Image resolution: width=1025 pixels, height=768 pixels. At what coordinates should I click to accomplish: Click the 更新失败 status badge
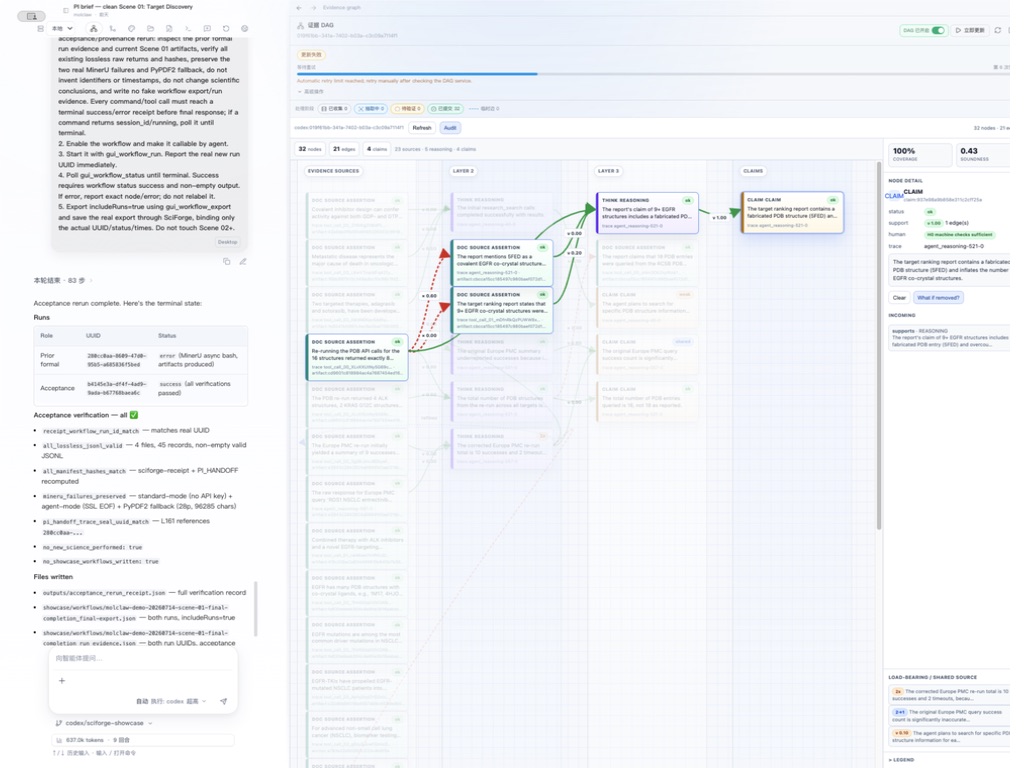tap(311, 55)
